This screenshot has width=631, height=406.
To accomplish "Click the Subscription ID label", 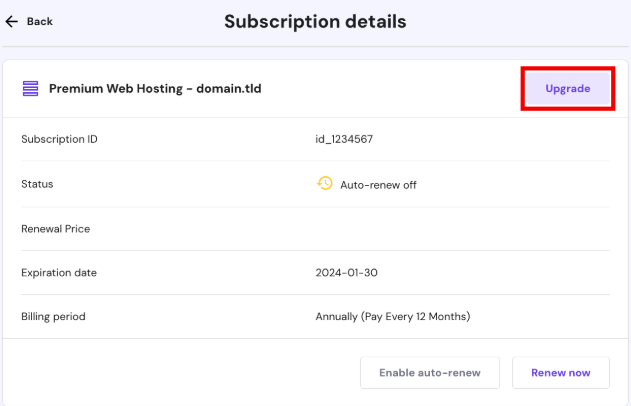I will click(59, 139).
